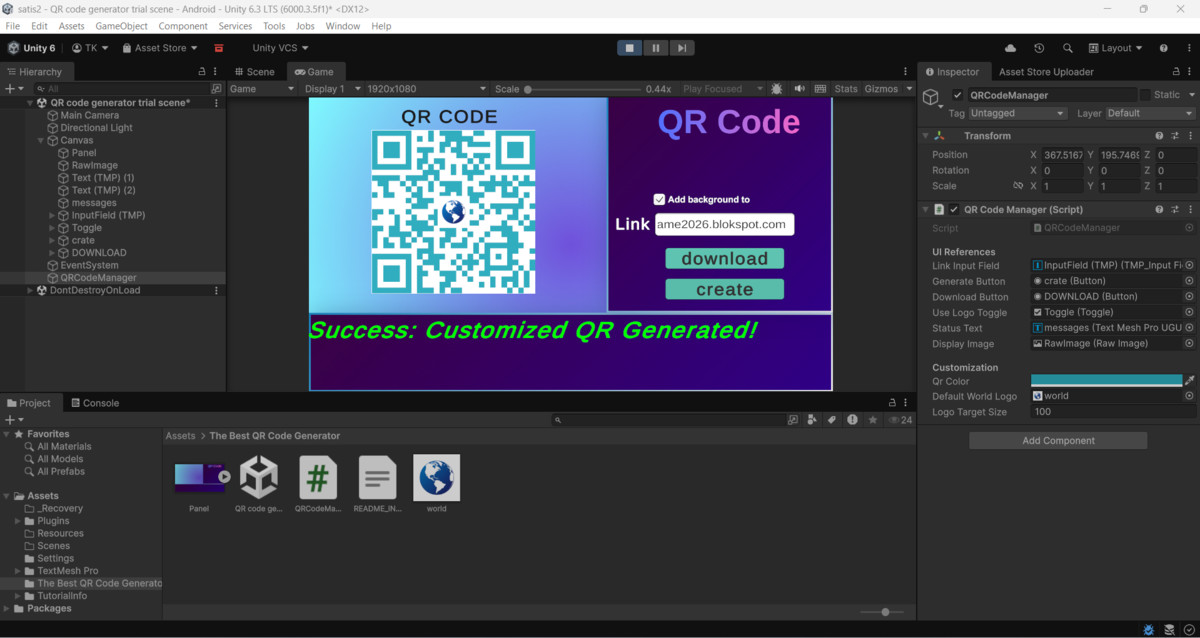Click the favorites star in the Project toolbar
The height and width of the screenshot is (638, 1200).
(x=872, y=420)
